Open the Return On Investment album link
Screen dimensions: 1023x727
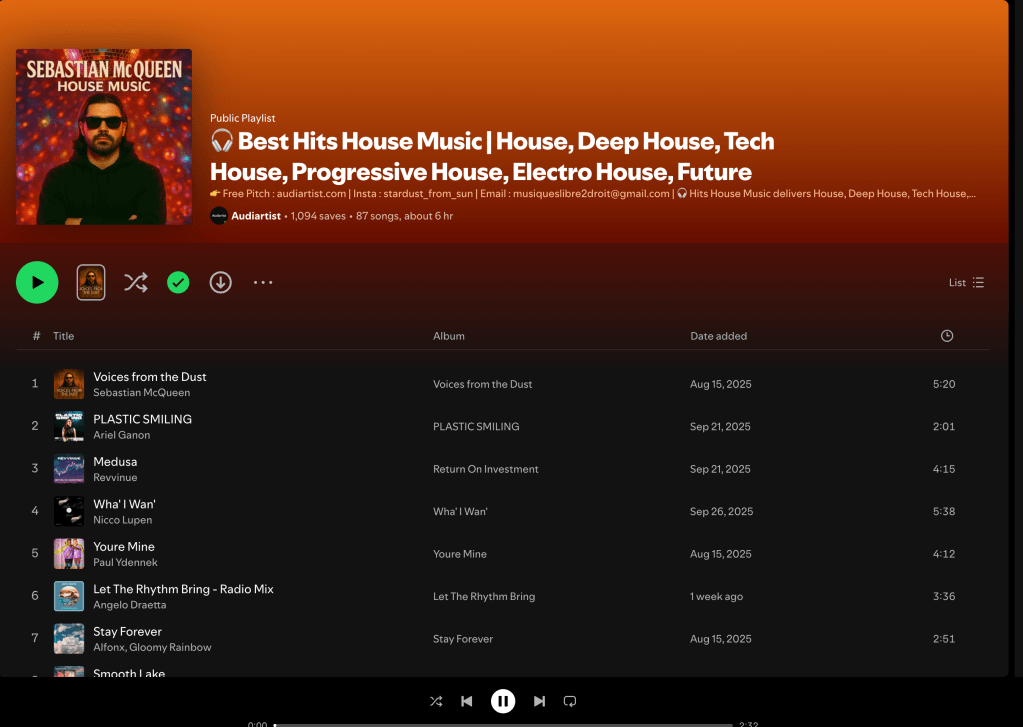tap(485, 469)
